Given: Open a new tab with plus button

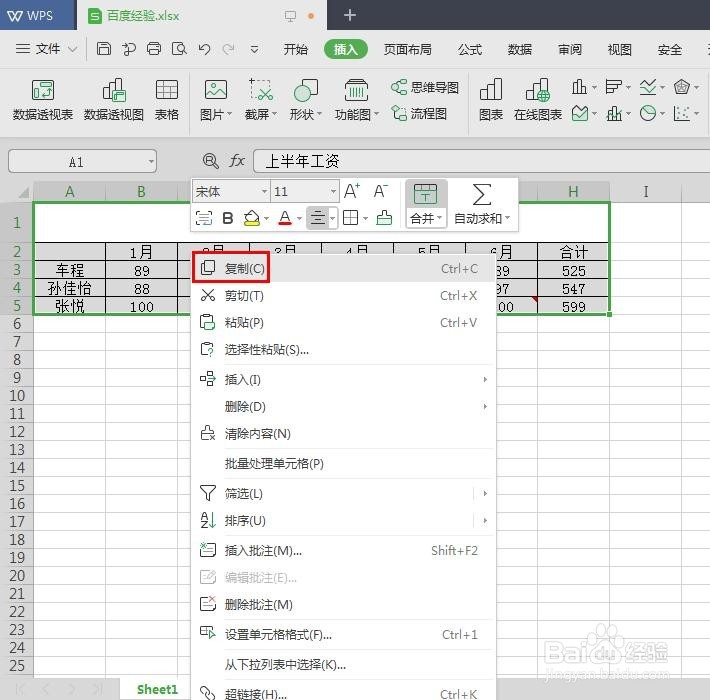Looking at the screenshot, I should tap(350, 15).
